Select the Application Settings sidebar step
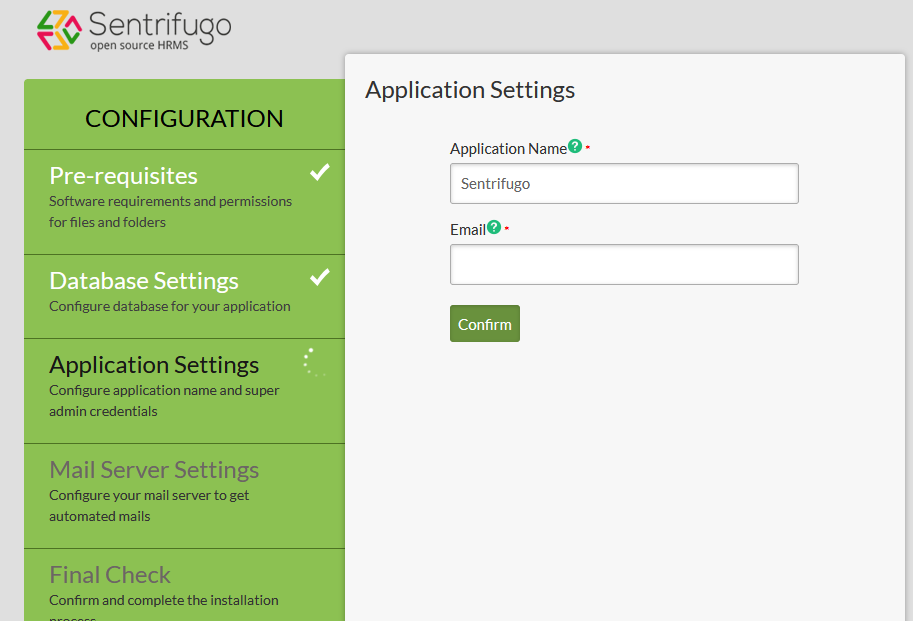The height and width of the screenshot is (621, 913). [154, 365]
